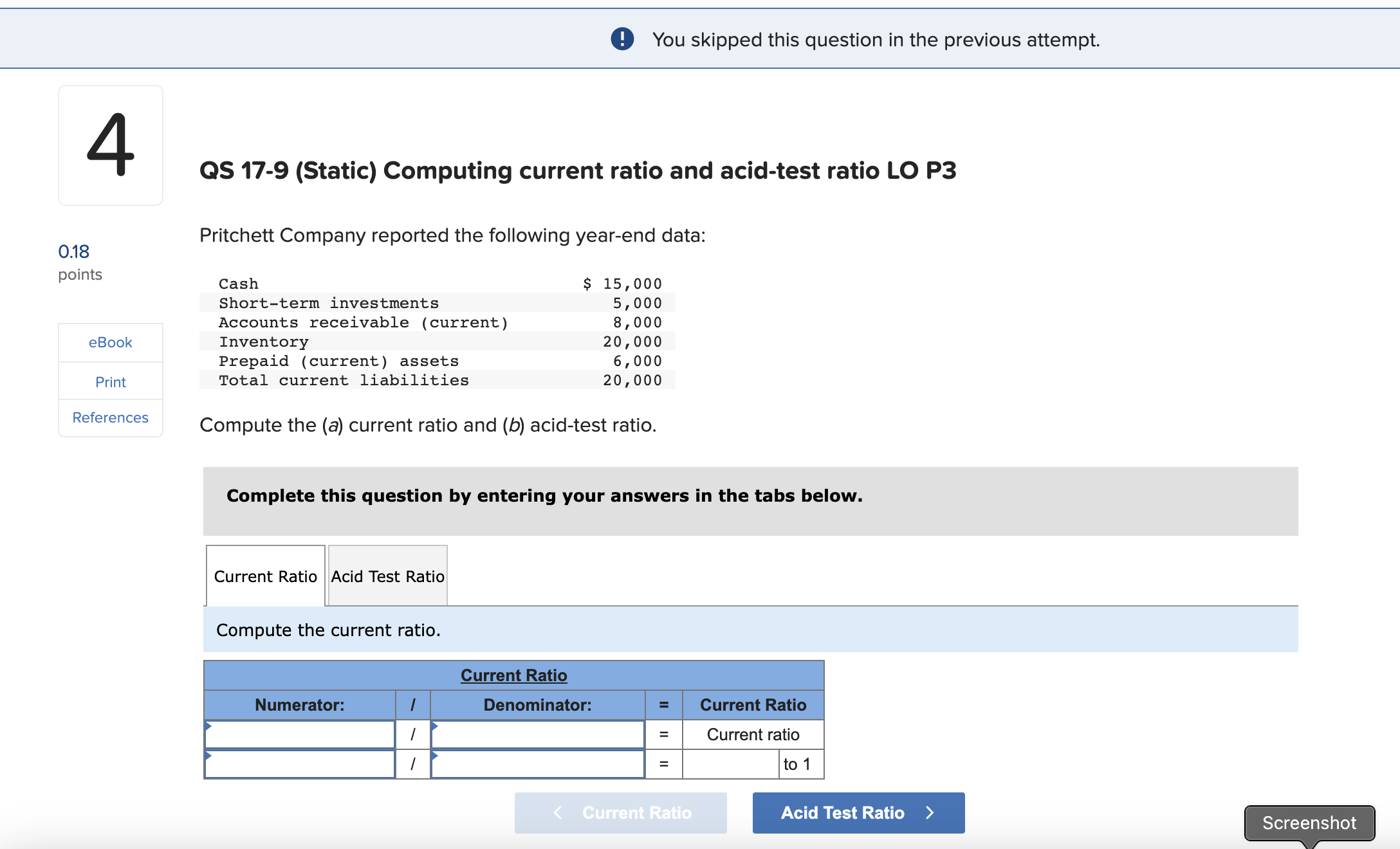
Task: Click the skipped question alert icon
Action: click(x=622, y=39)
